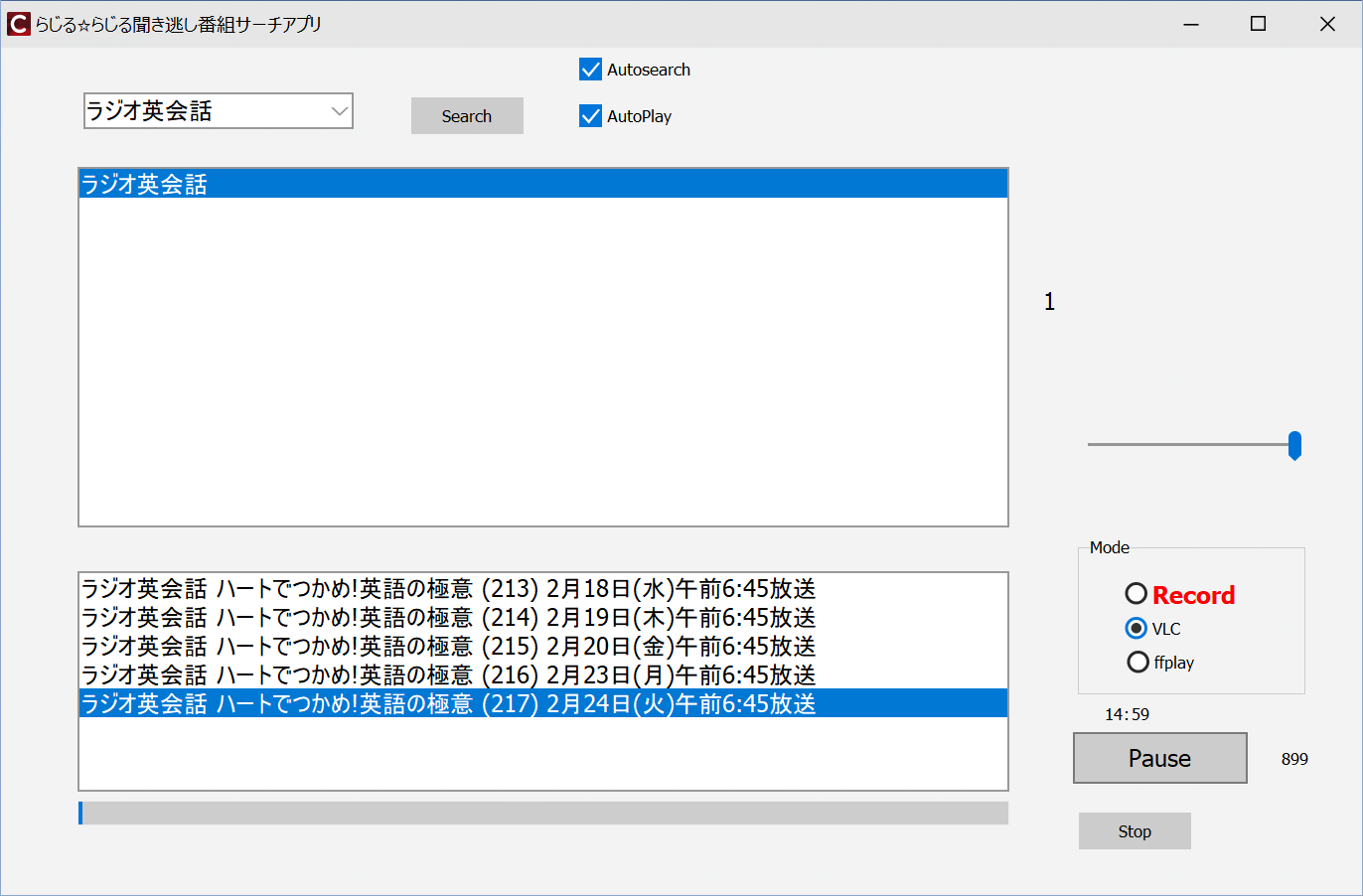Image resolution: width=1363 pixels, height=896 pixels.
Task: Stop the playback
Action: tap(1135, 831)
